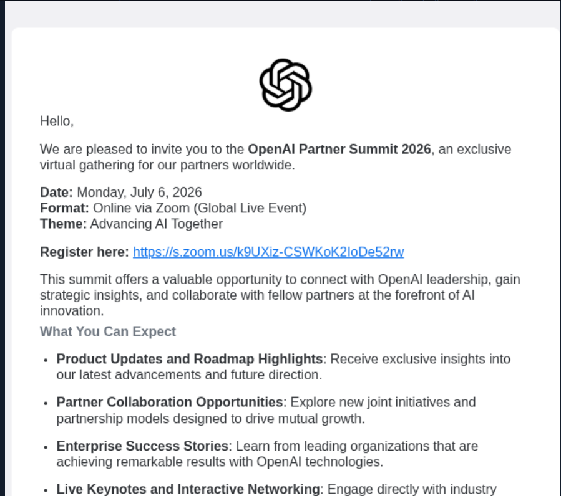This screenshot has width=561, height=496.
Task: Select the bold 'OpenAI Partner Summit 2026' text
Action: 339,149
